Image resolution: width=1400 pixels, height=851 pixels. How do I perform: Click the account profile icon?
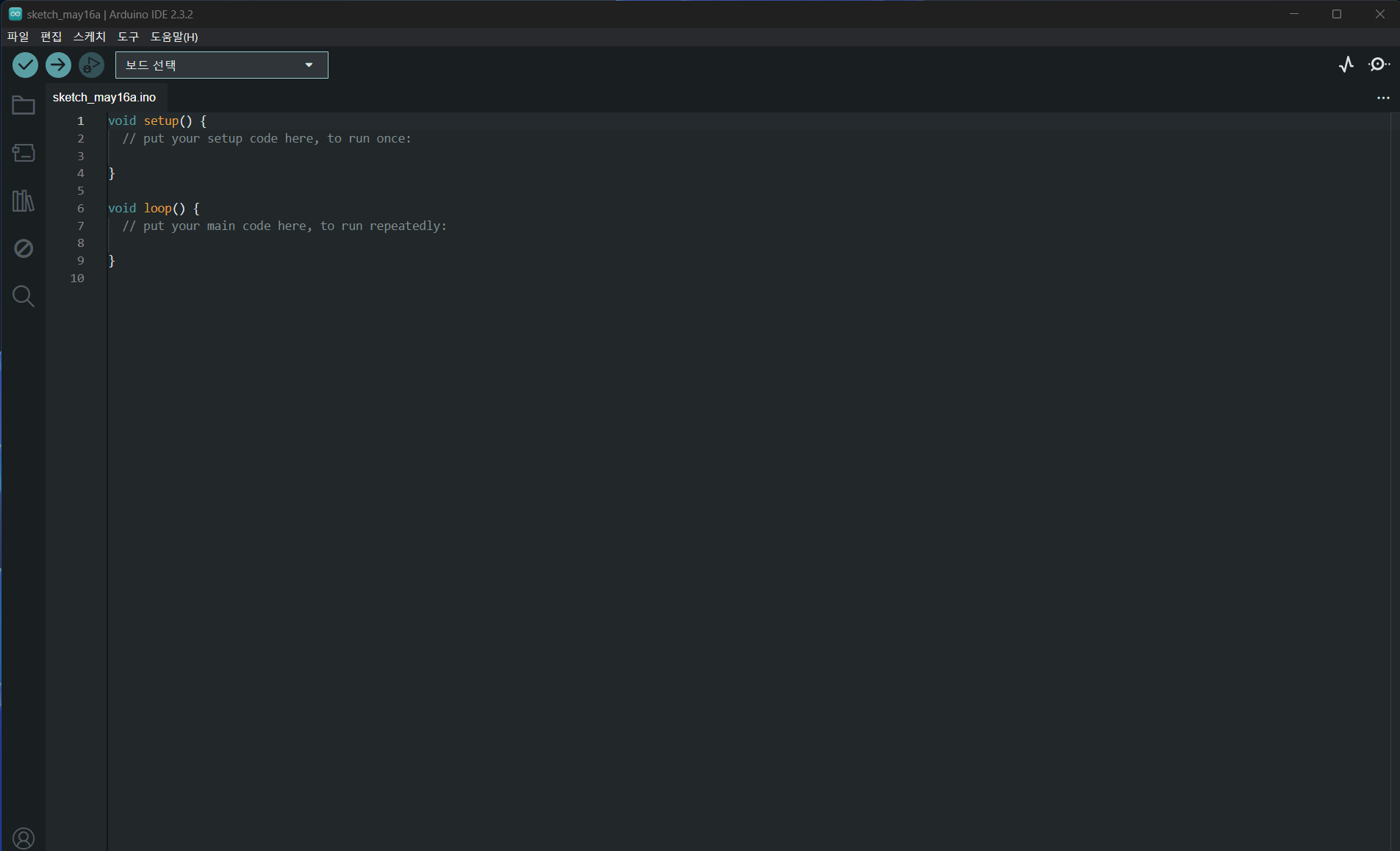coord(24,838)
